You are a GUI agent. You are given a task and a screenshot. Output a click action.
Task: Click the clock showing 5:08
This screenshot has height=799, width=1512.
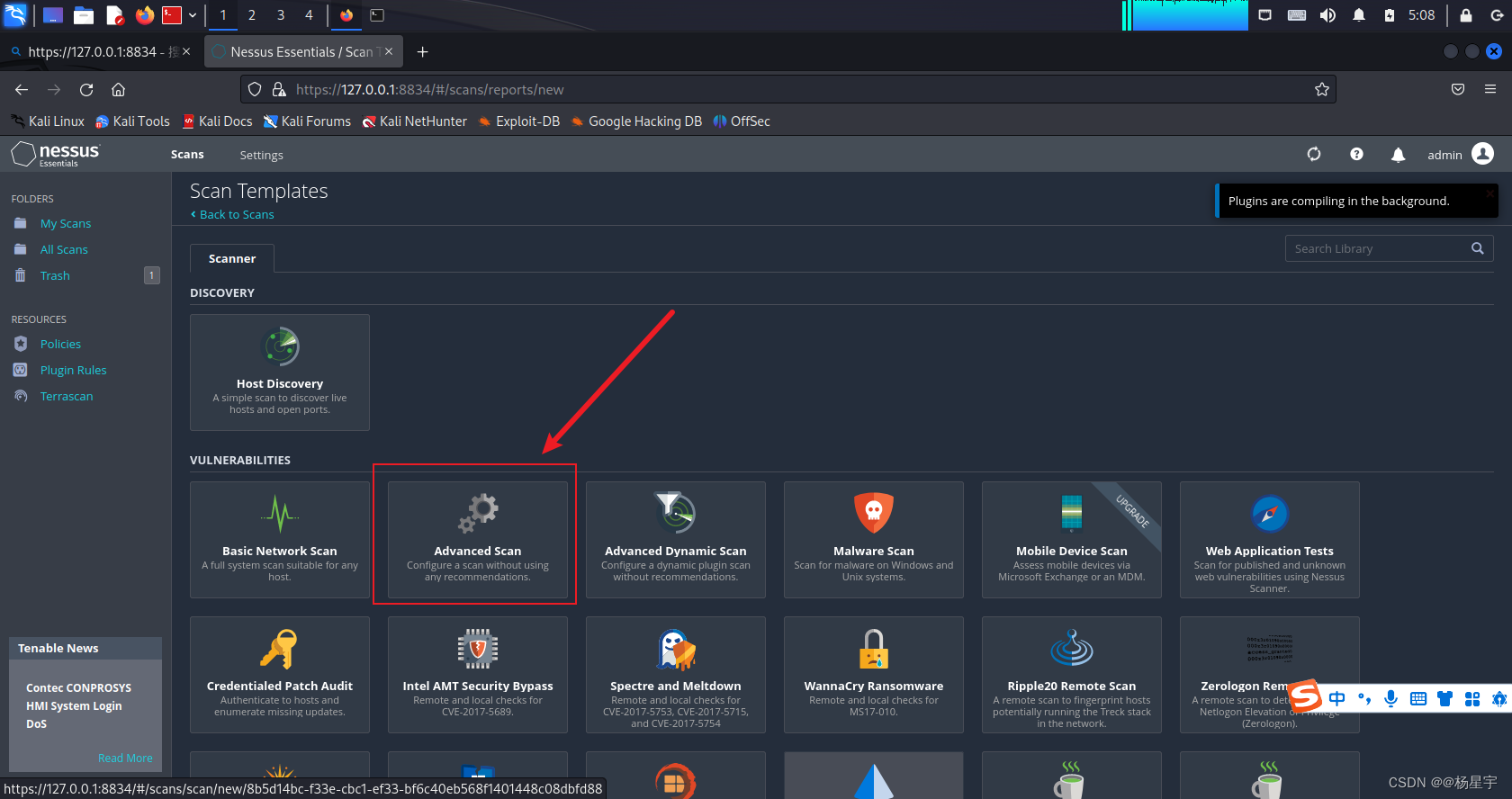[1422, 15]
